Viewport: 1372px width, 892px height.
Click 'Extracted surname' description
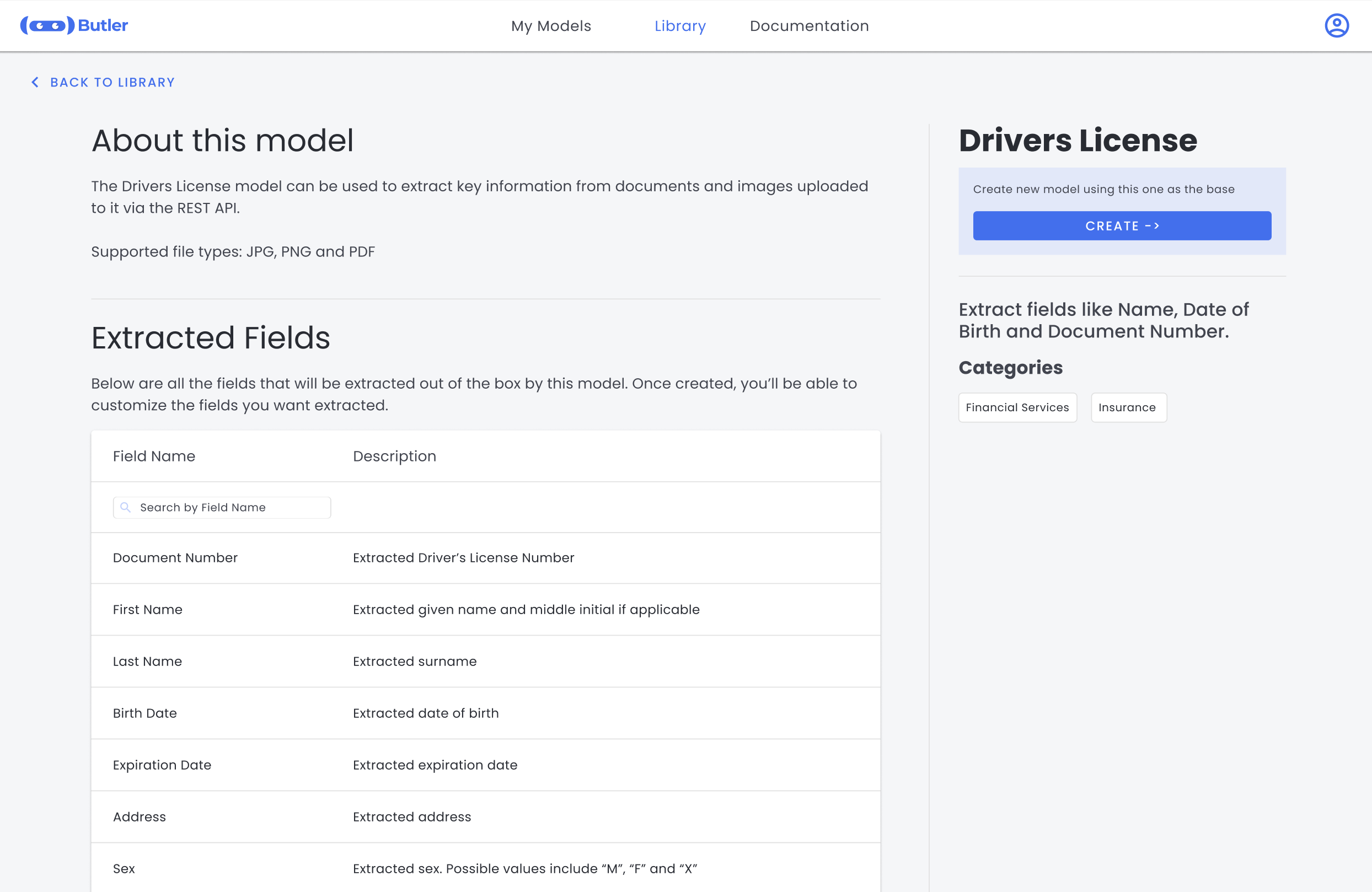coord(415,661)
